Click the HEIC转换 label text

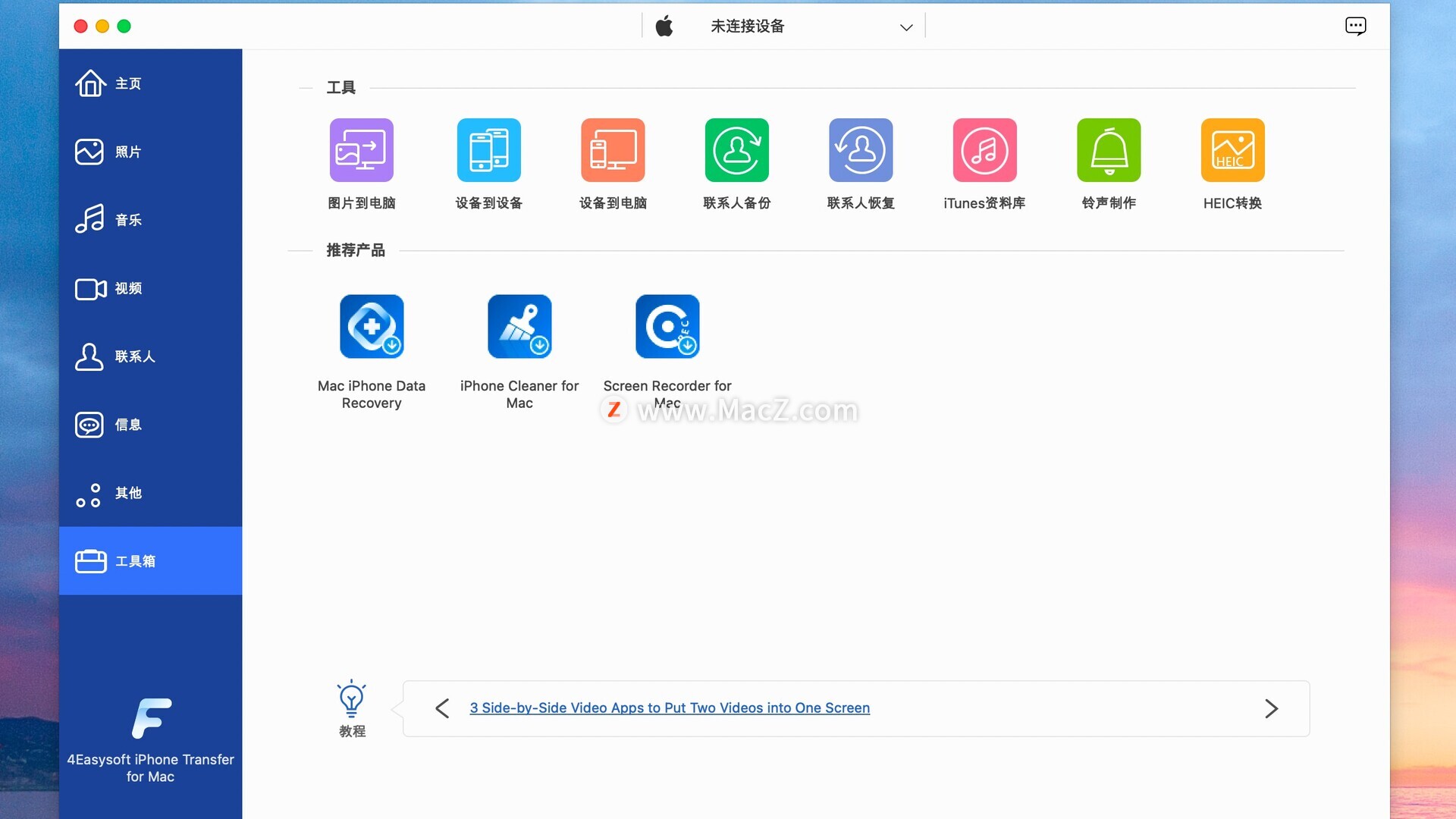pos(1232,203)
